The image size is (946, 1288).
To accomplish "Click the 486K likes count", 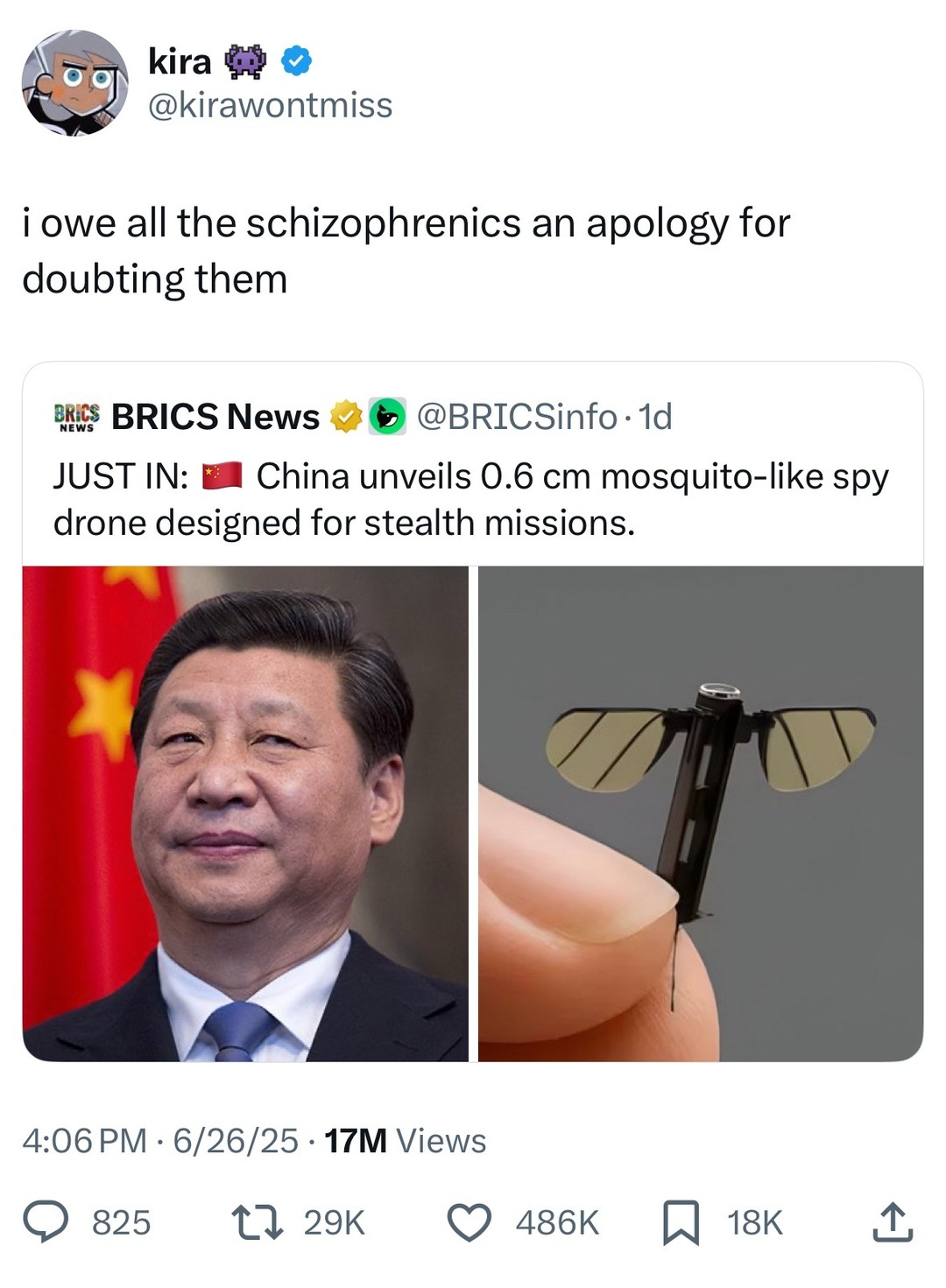I will point(557,1223).
